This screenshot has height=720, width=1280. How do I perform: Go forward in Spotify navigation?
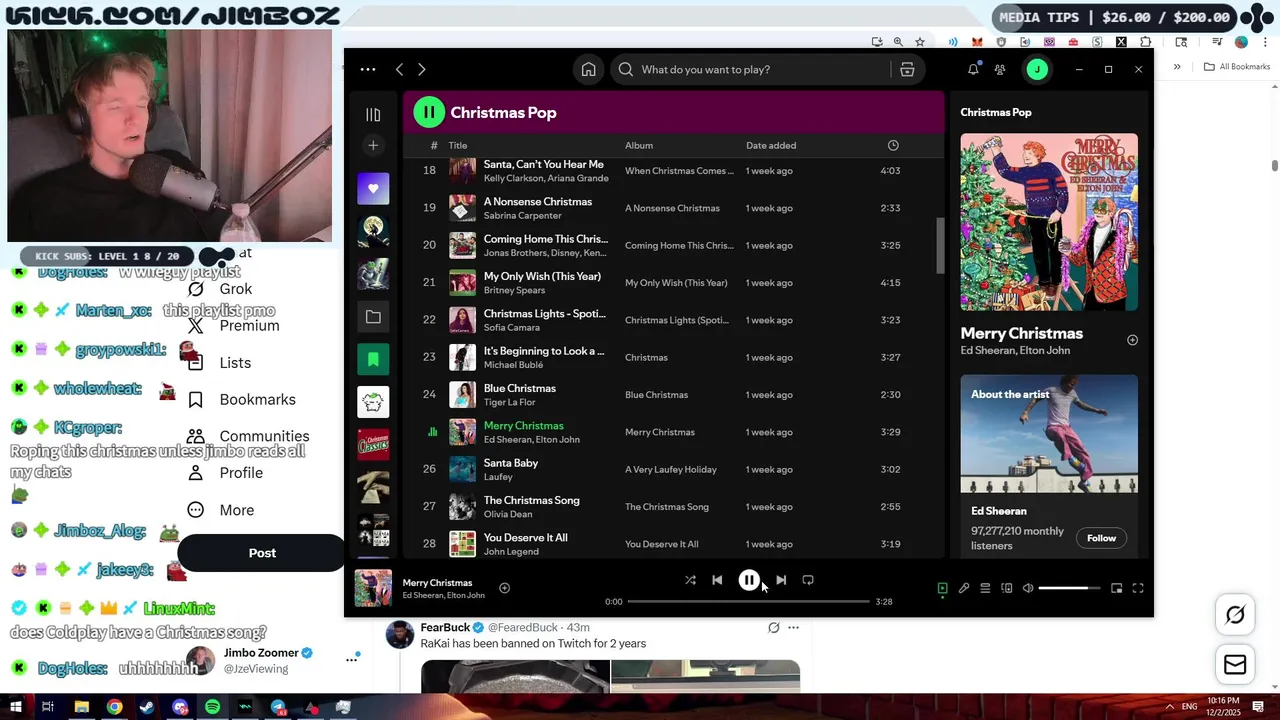click(x=421, y=70)
